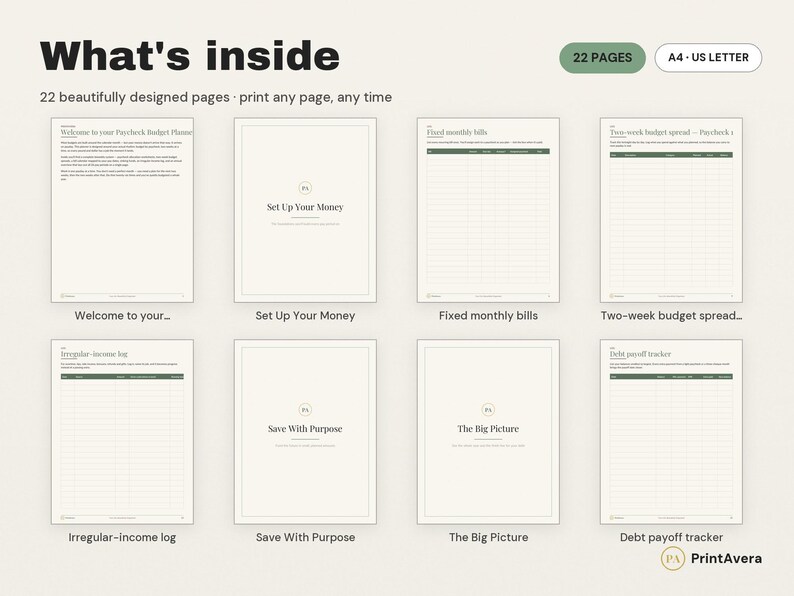The image size is (794, 596).
Task: Click the "Set Up Your Money" caption below thumbnail
Action: pyautogui.click(x=305, y=315)
